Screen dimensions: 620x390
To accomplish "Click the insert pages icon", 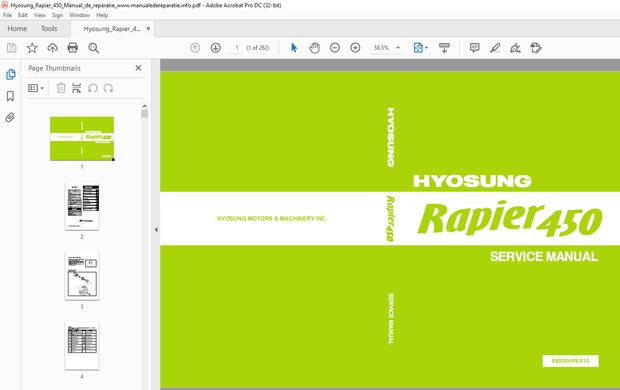I will point(77,88).
